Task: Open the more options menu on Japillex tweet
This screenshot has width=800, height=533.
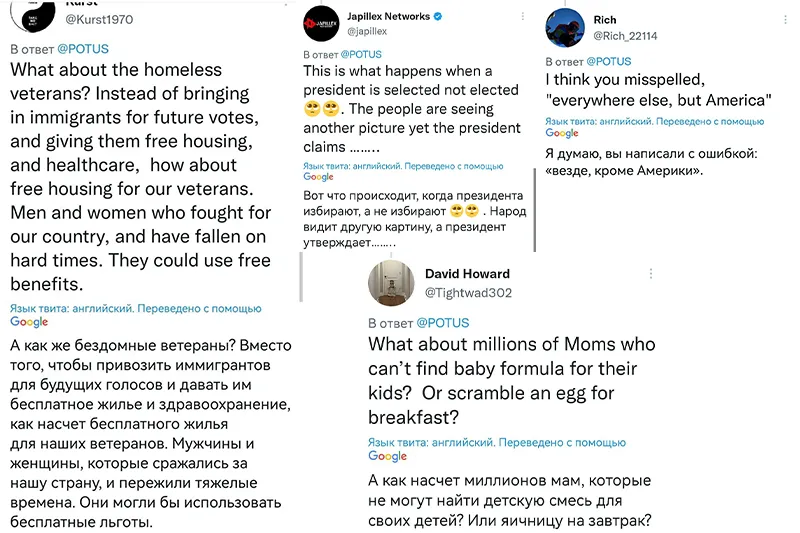Action: coord(522,16)
